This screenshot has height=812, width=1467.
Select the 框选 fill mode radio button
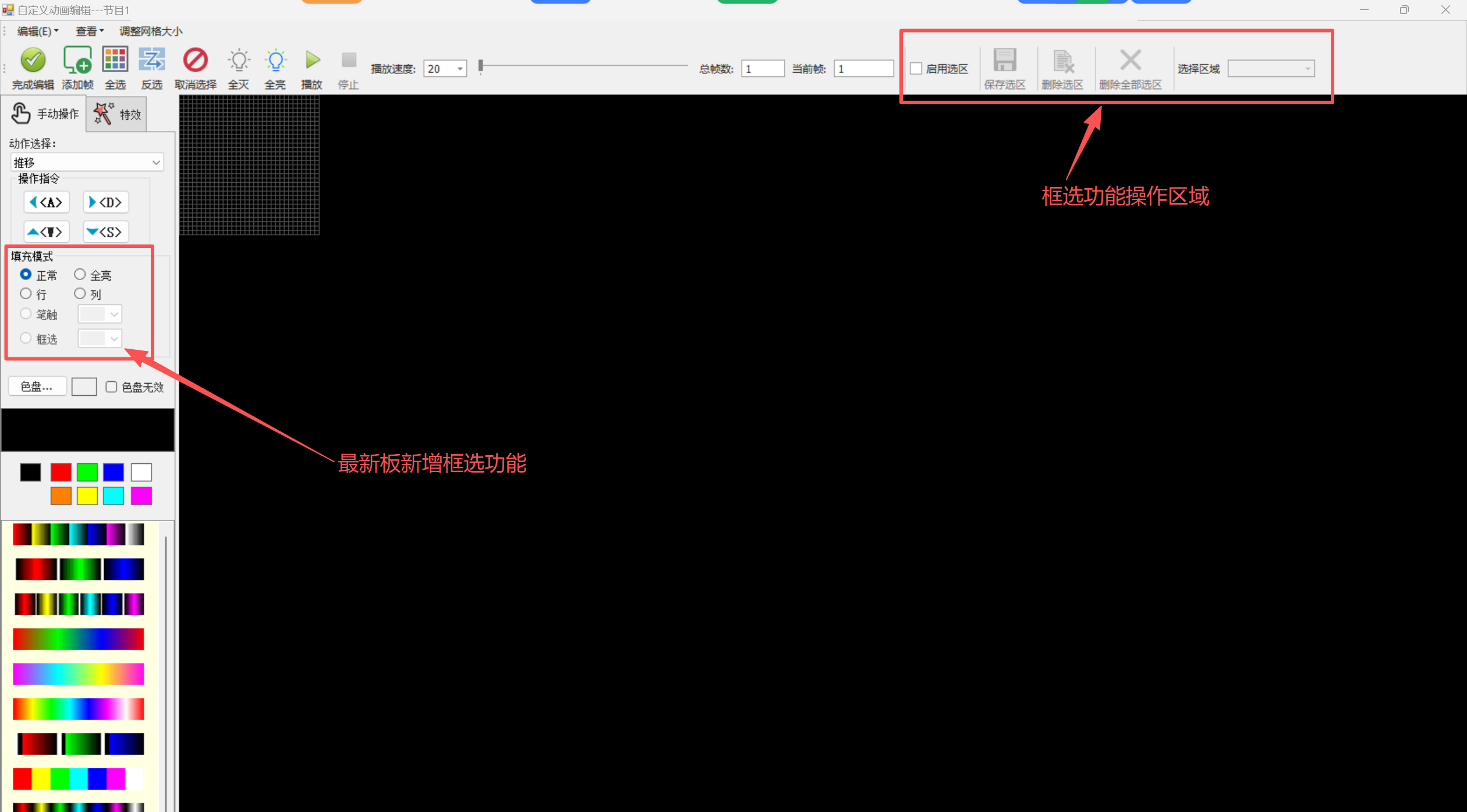click(26, 338)
